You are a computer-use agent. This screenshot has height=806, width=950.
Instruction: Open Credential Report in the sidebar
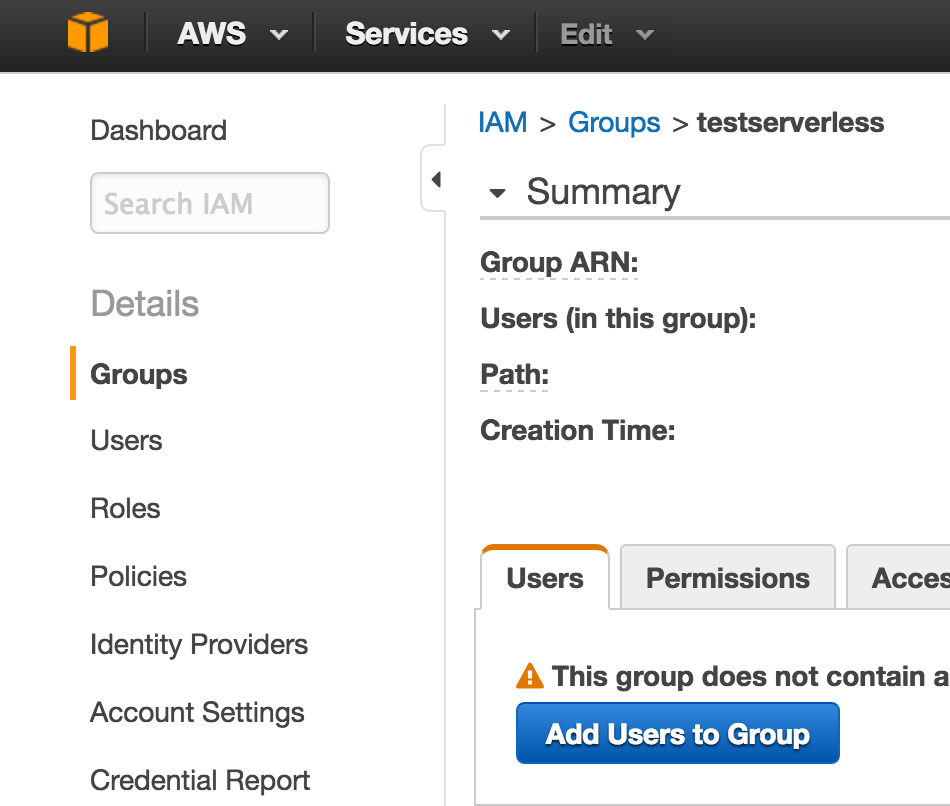[200, 780]
